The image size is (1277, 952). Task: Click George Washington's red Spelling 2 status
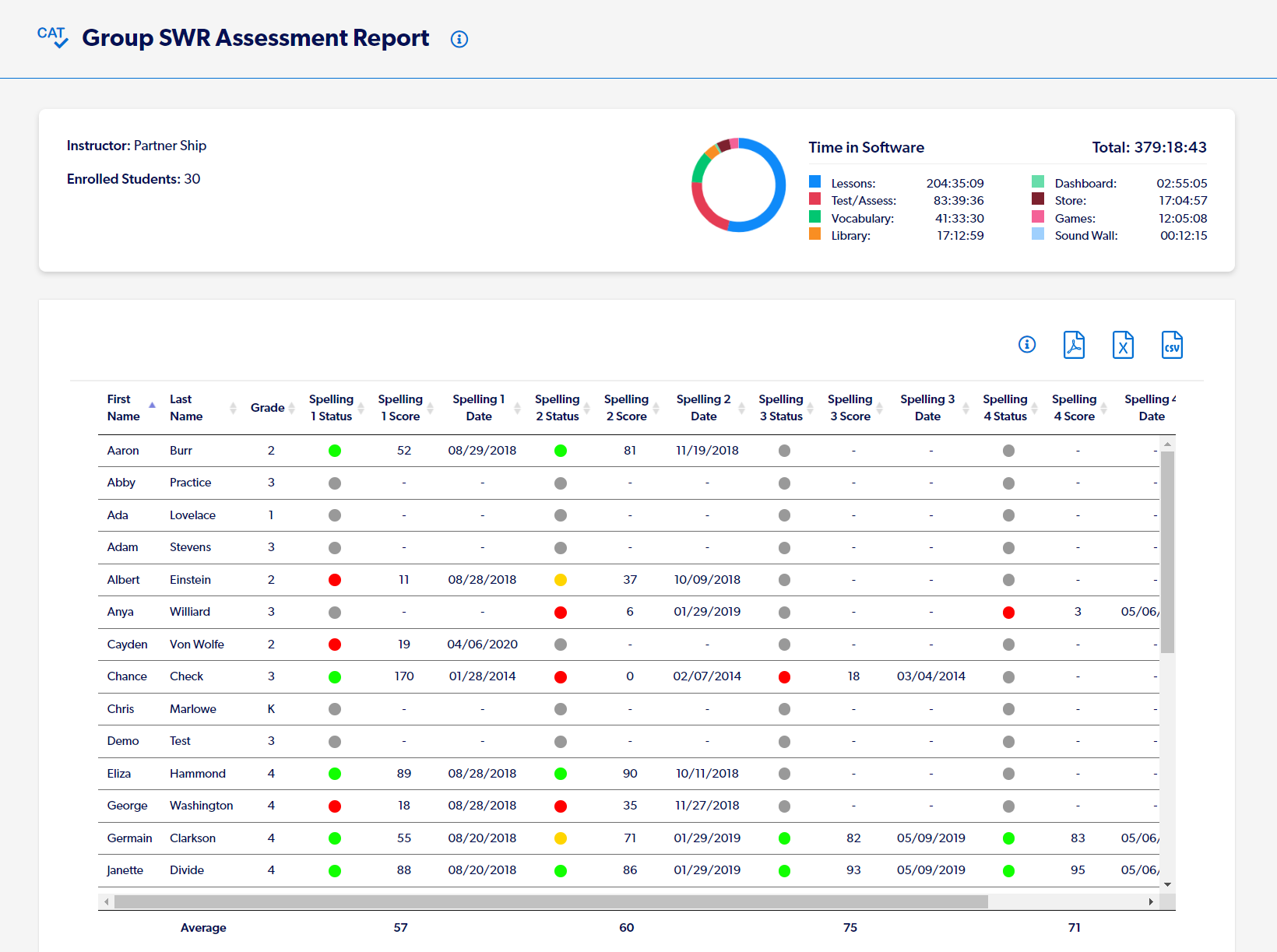[561, 806]
